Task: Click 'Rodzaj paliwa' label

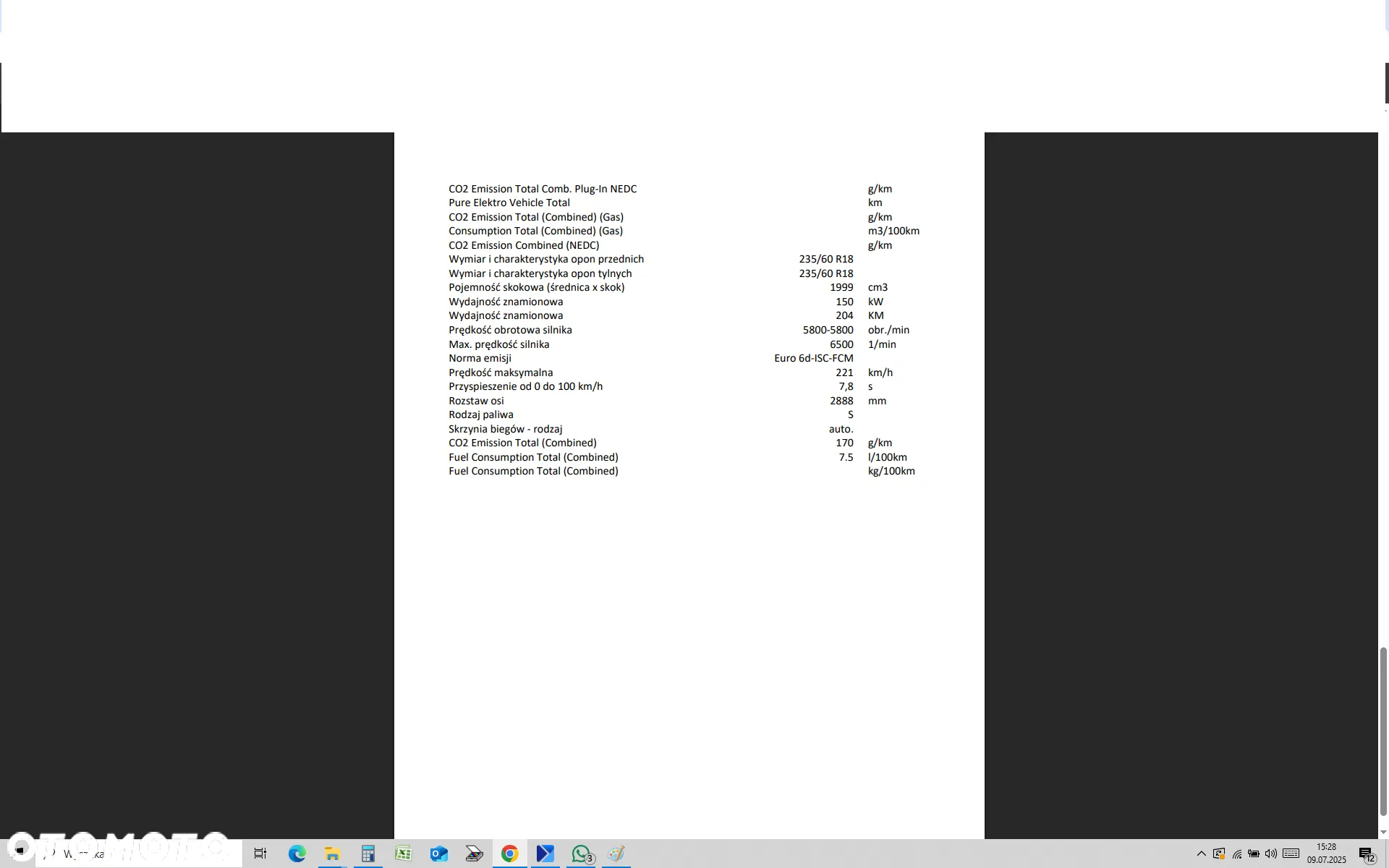Action: 481,414
